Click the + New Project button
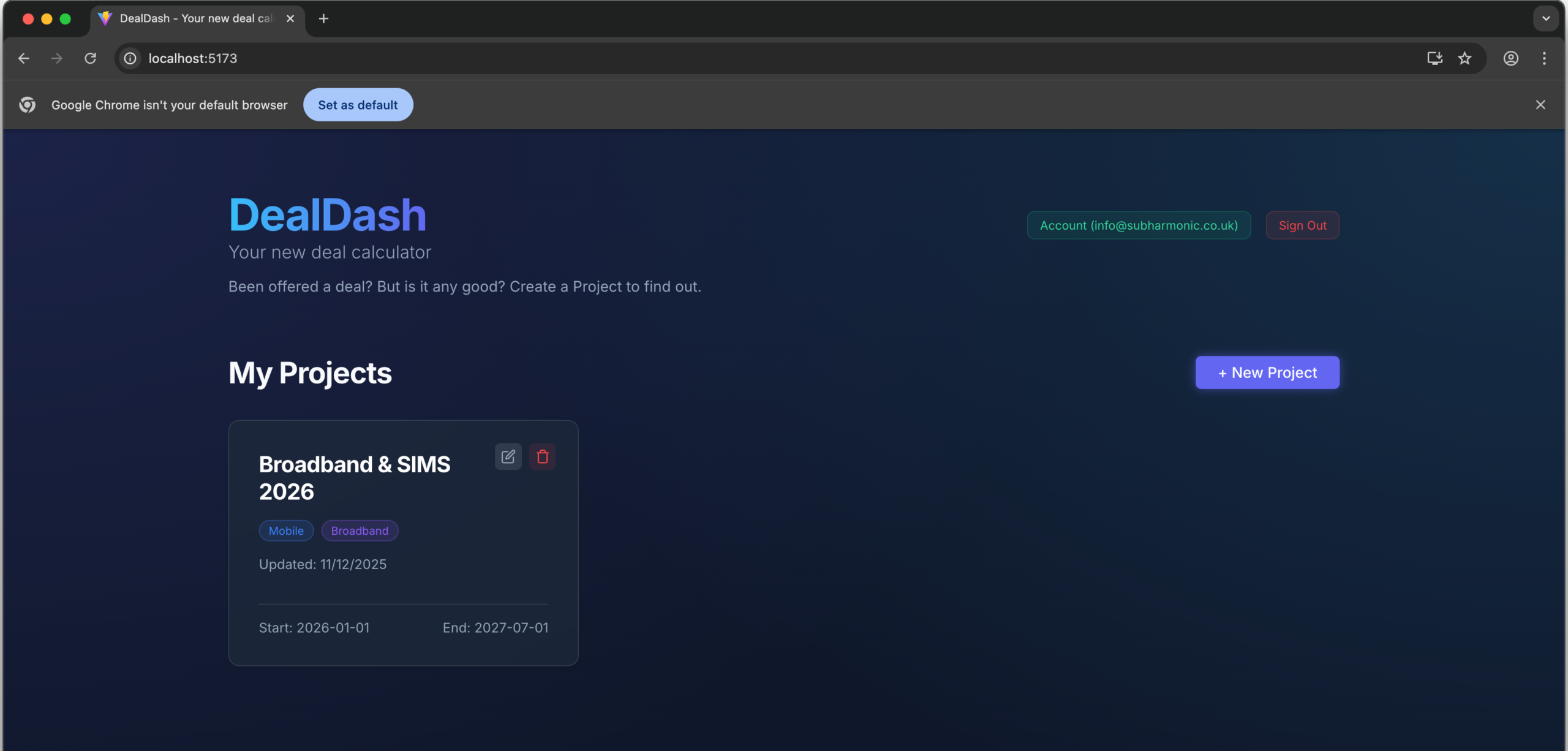 pyautogui.click(x=1267, y=372)
